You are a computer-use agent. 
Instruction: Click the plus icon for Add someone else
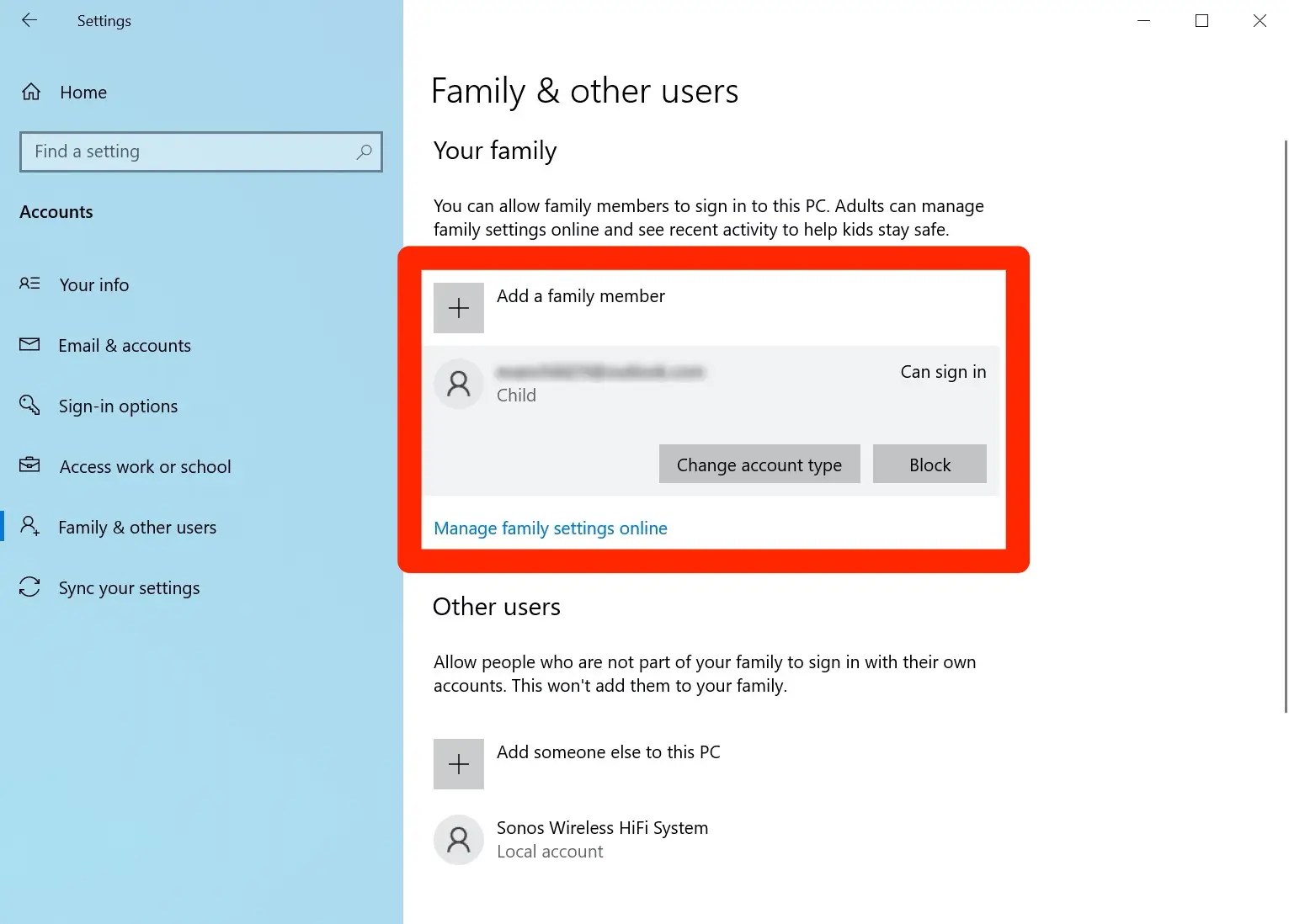point(459,764)
